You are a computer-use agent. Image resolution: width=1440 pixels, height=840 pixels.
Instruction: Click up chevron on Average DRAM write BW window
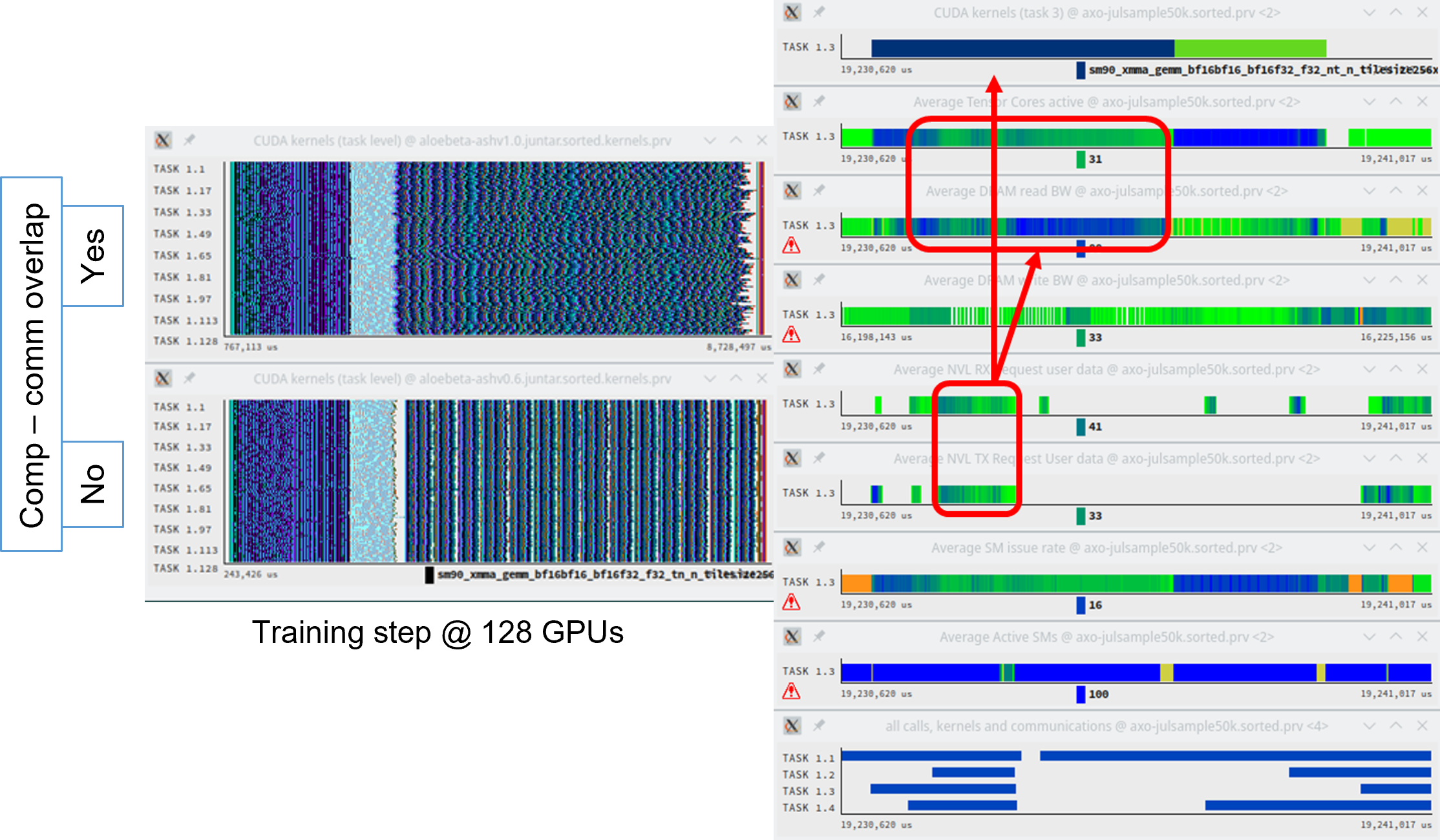[x=1395, y=280]
